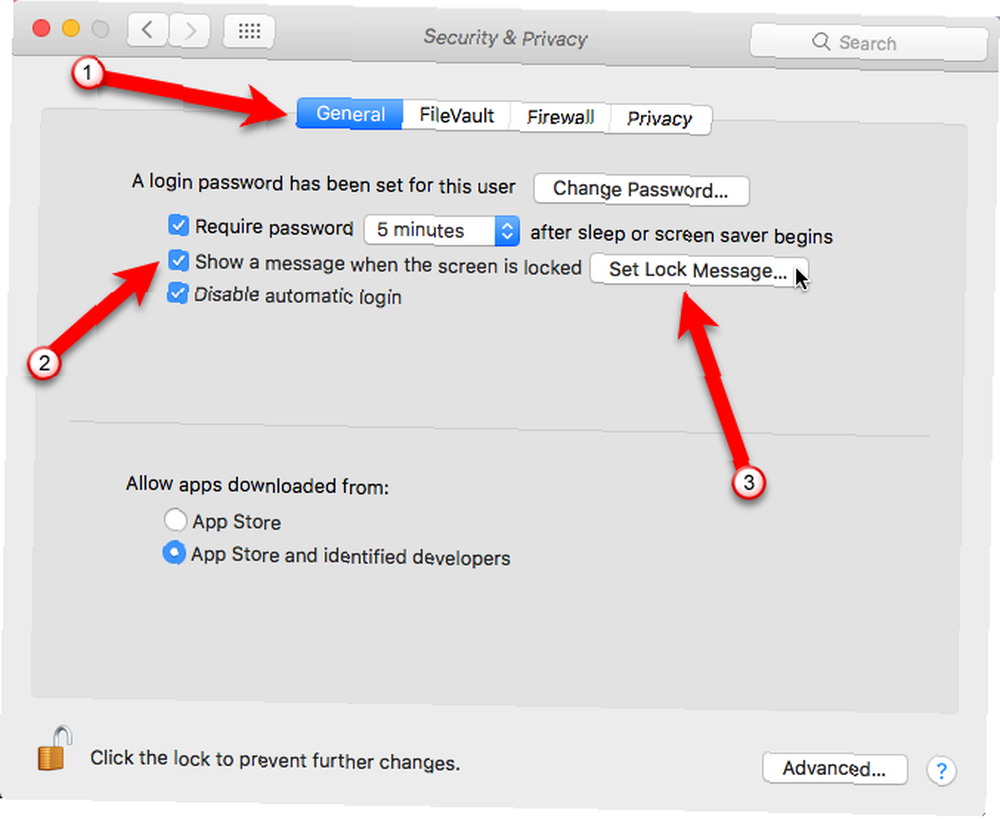Click the yellow minimize window button
Image resolution: width=1000 pixels, height=819 pixels.
point(71,28)
